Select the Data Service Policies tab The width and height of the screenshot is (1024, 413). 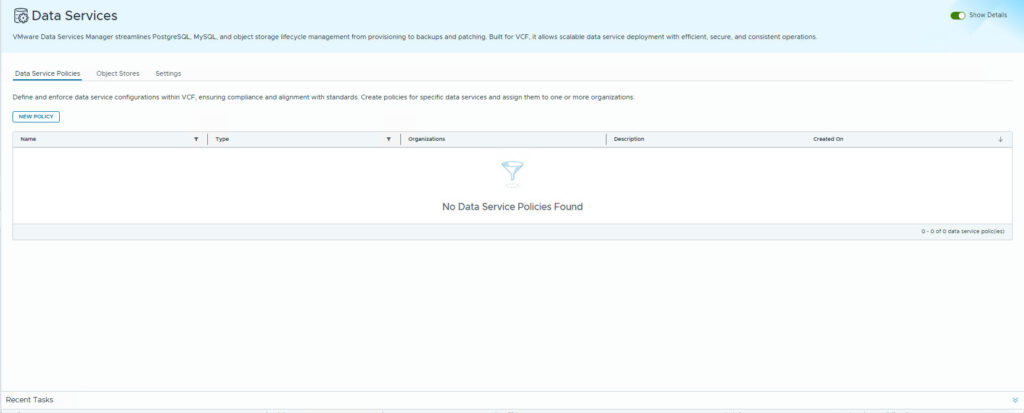point(48,74)
